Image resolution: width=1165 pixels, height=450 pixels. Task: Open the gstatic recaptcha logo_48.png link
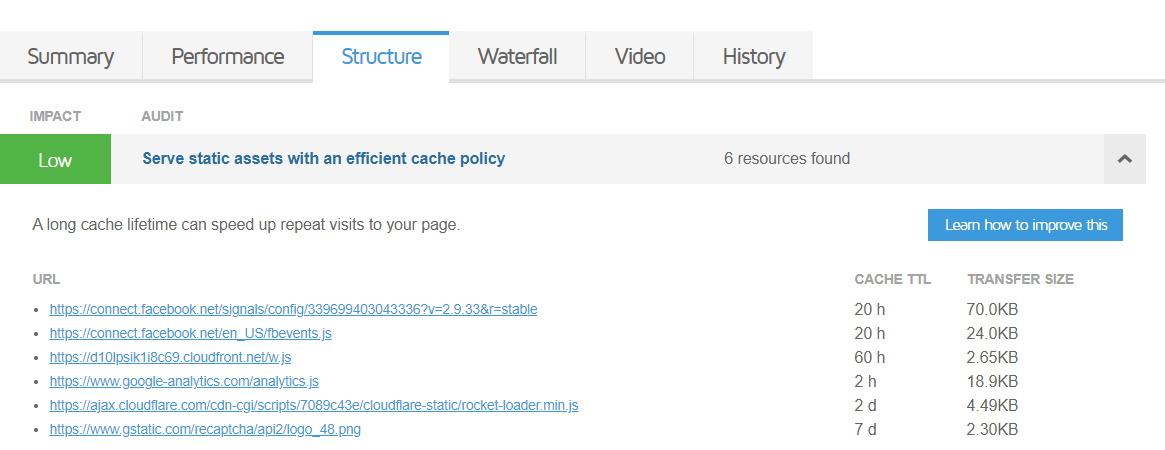point(205,429)
